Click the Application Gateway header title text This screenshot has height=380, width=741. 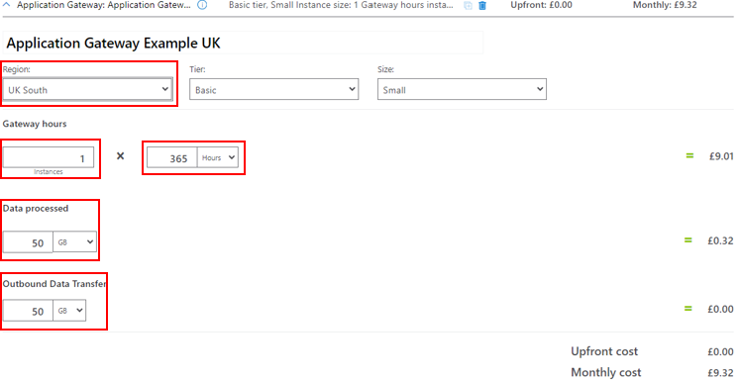(103, 6)
